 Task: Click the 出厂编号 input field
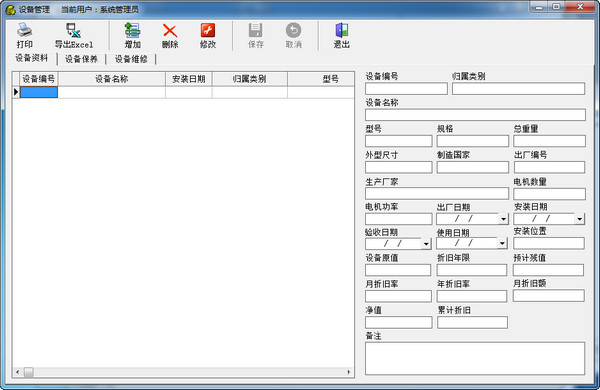tap(549, 167)
